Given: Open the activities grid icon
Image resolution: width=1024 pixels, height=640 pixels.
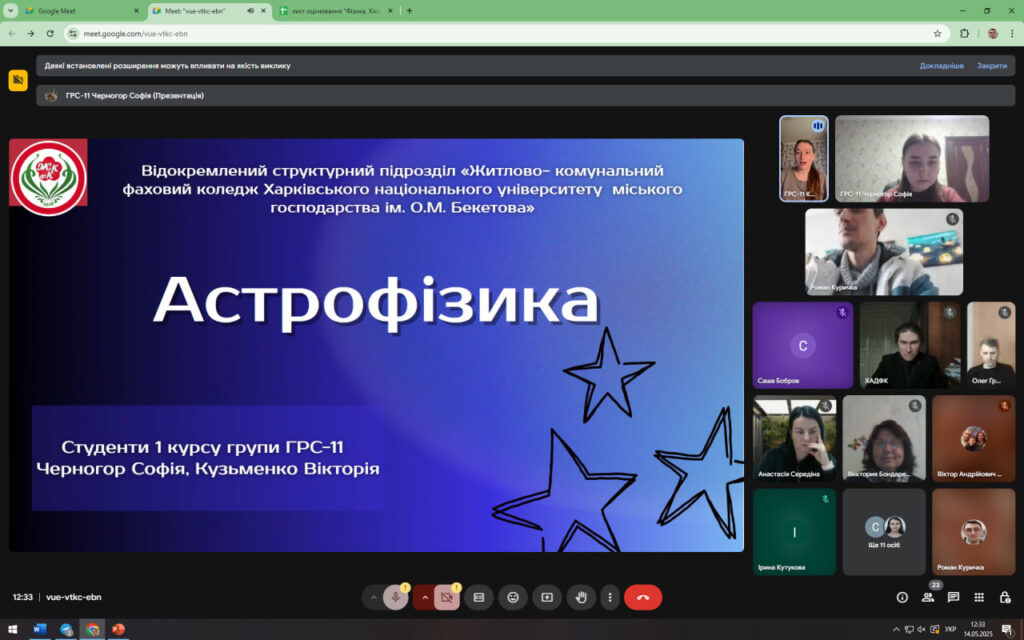Looking at the screenshot, I should point(979,597).
